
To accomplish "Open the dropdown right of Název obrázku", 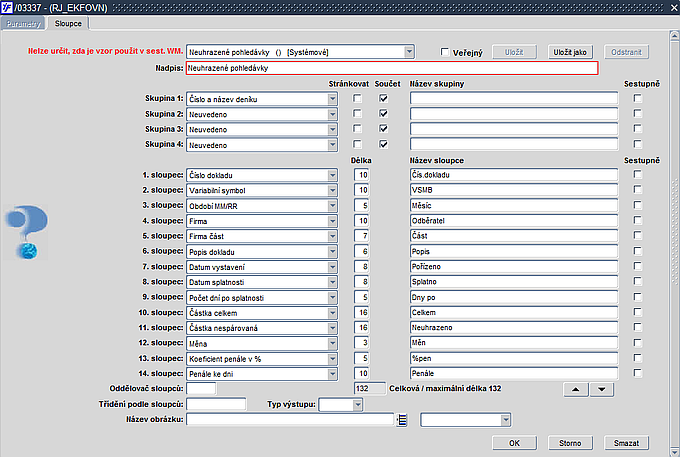I will (x=506, y=420).
